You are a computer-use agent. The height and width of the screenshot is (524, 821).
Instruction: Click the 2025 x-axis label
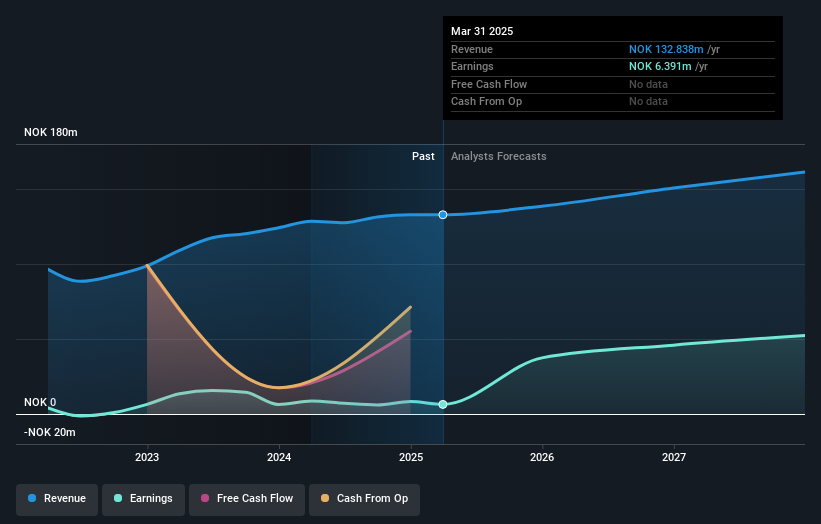[x=411, y=457]
